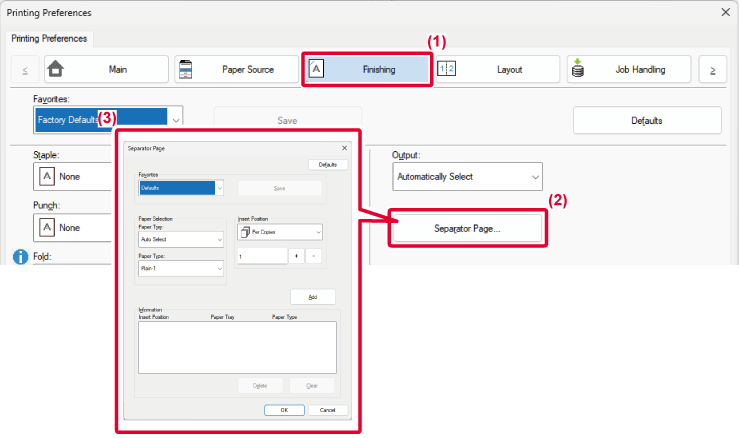Click the blue info icon beside Fold

(x=20, y=257)
